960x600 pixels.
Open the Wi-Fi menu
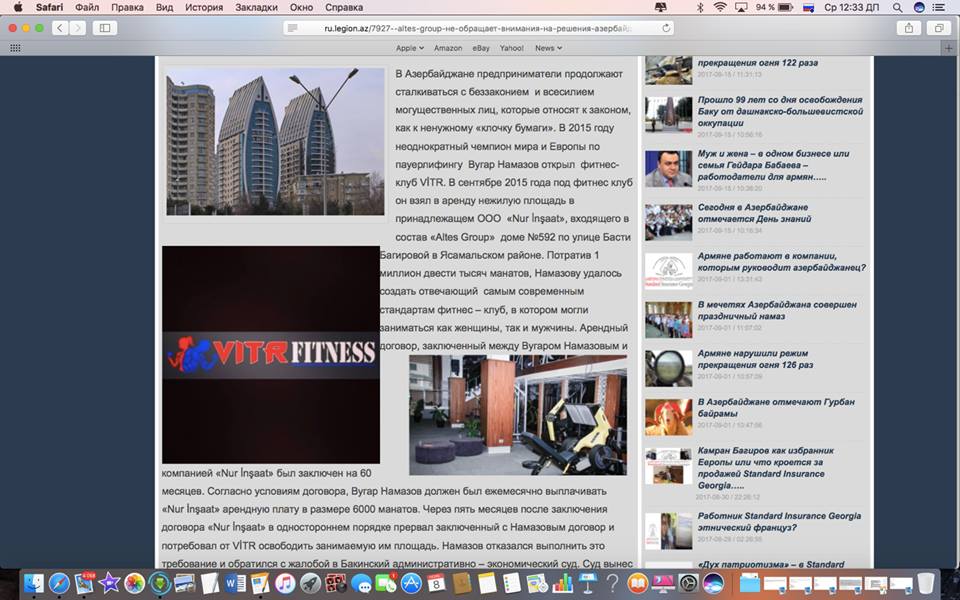point(720,7)
